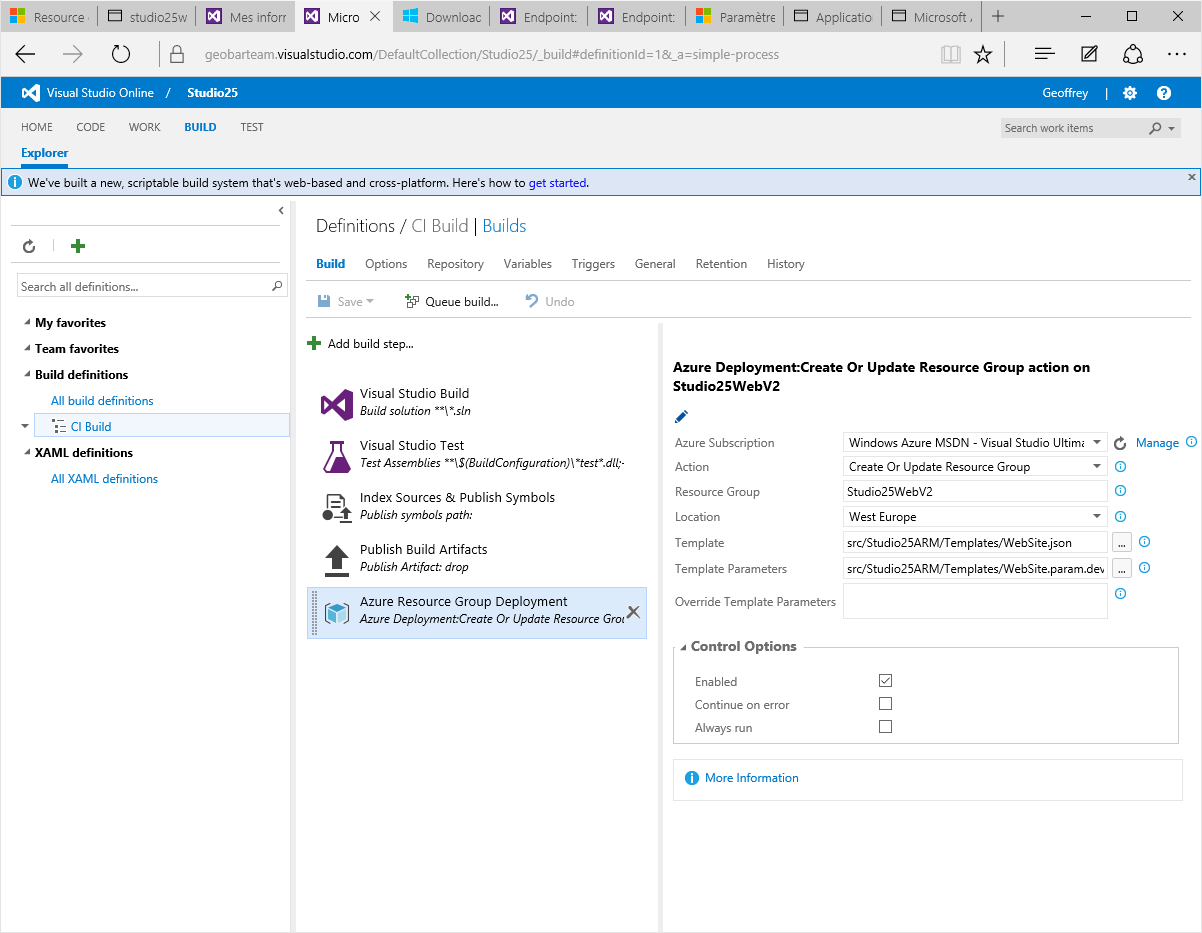Click the Save toolbar button

pos(345,301)
